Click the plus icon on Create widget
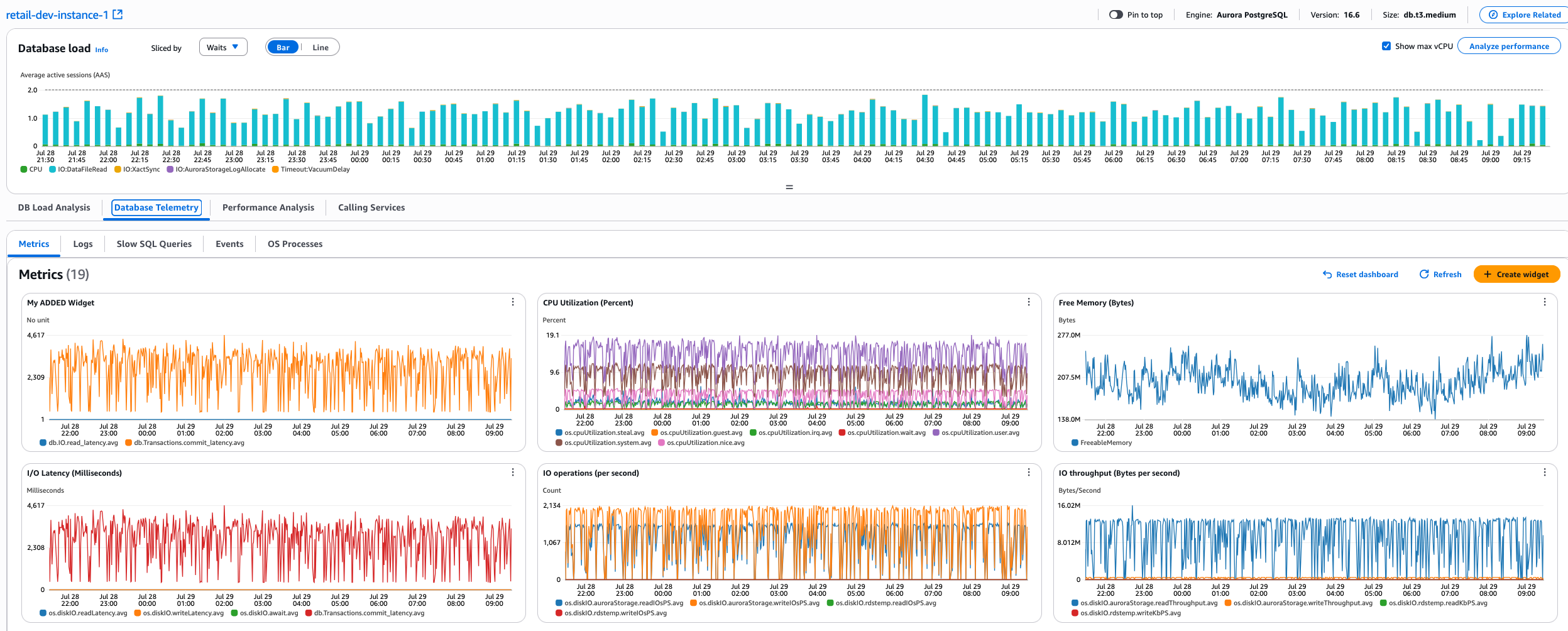 (x=1487, y=274)
